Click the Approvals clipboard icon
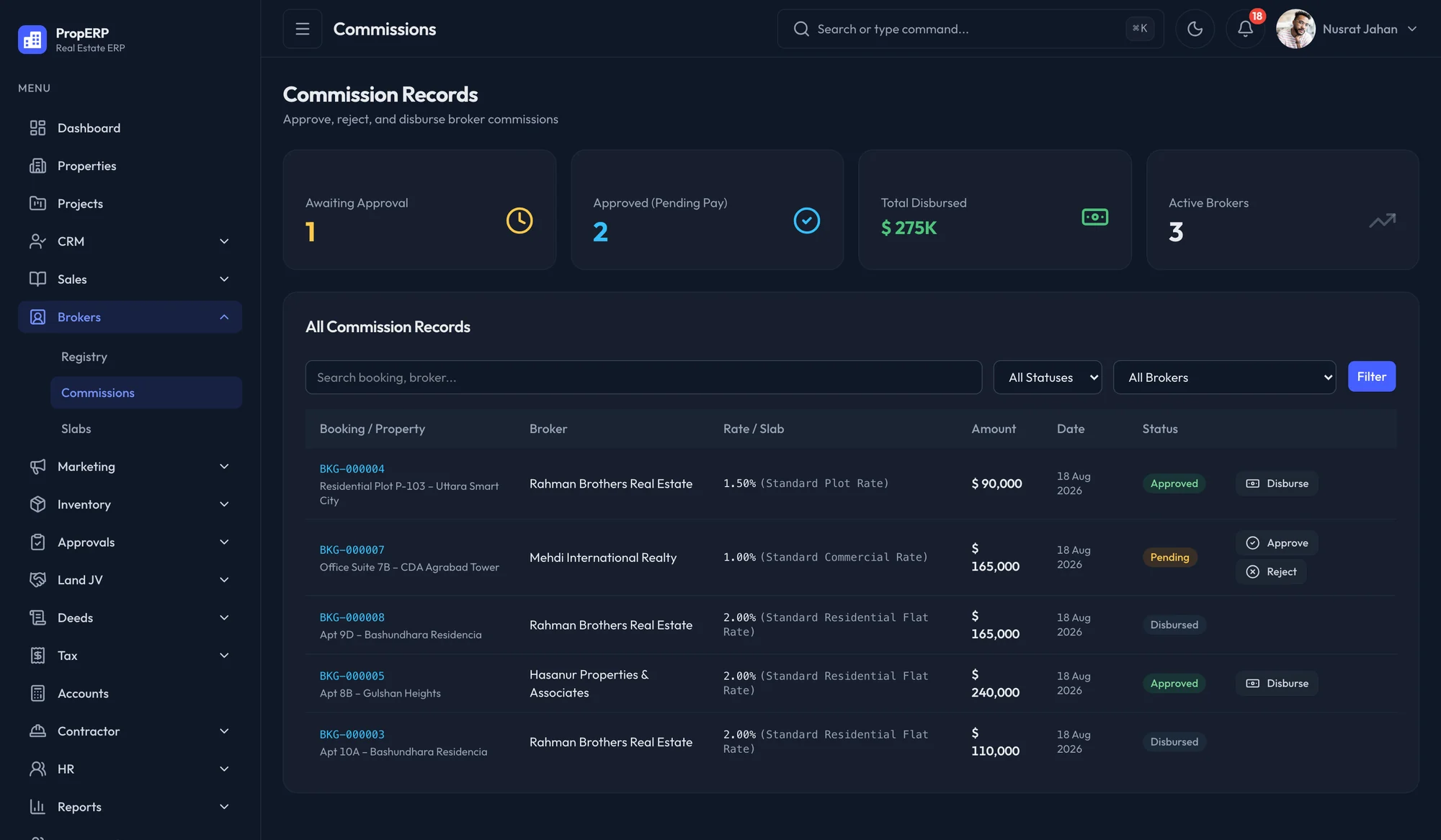The height and width of the screenshot is (840, 1441). [37, 542]
